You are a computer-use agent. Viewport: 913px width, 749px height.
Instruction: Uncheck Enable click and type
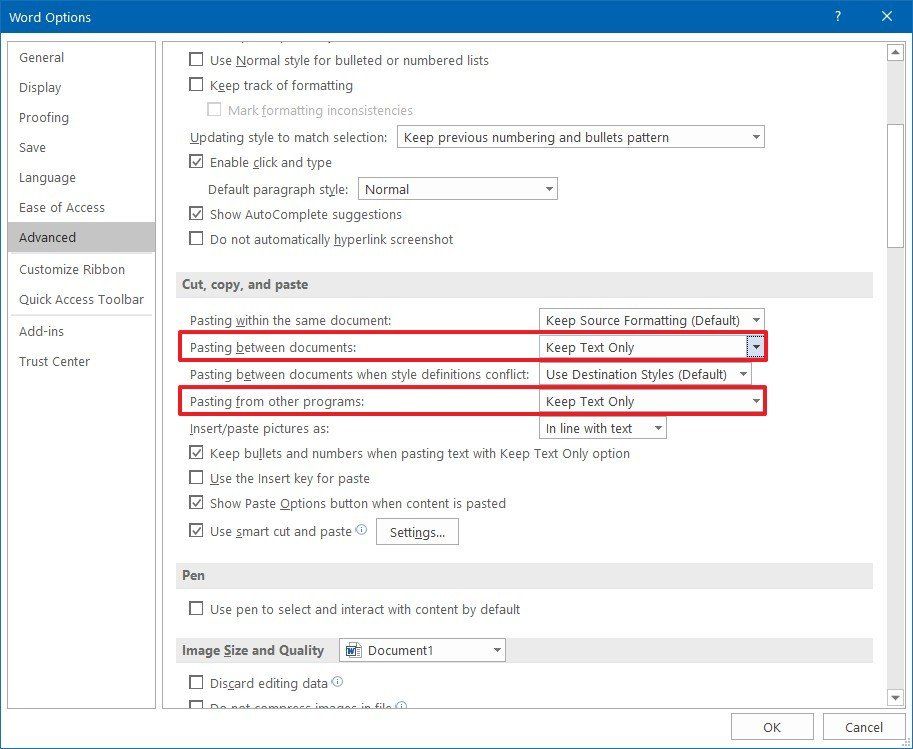click(196, 161)
